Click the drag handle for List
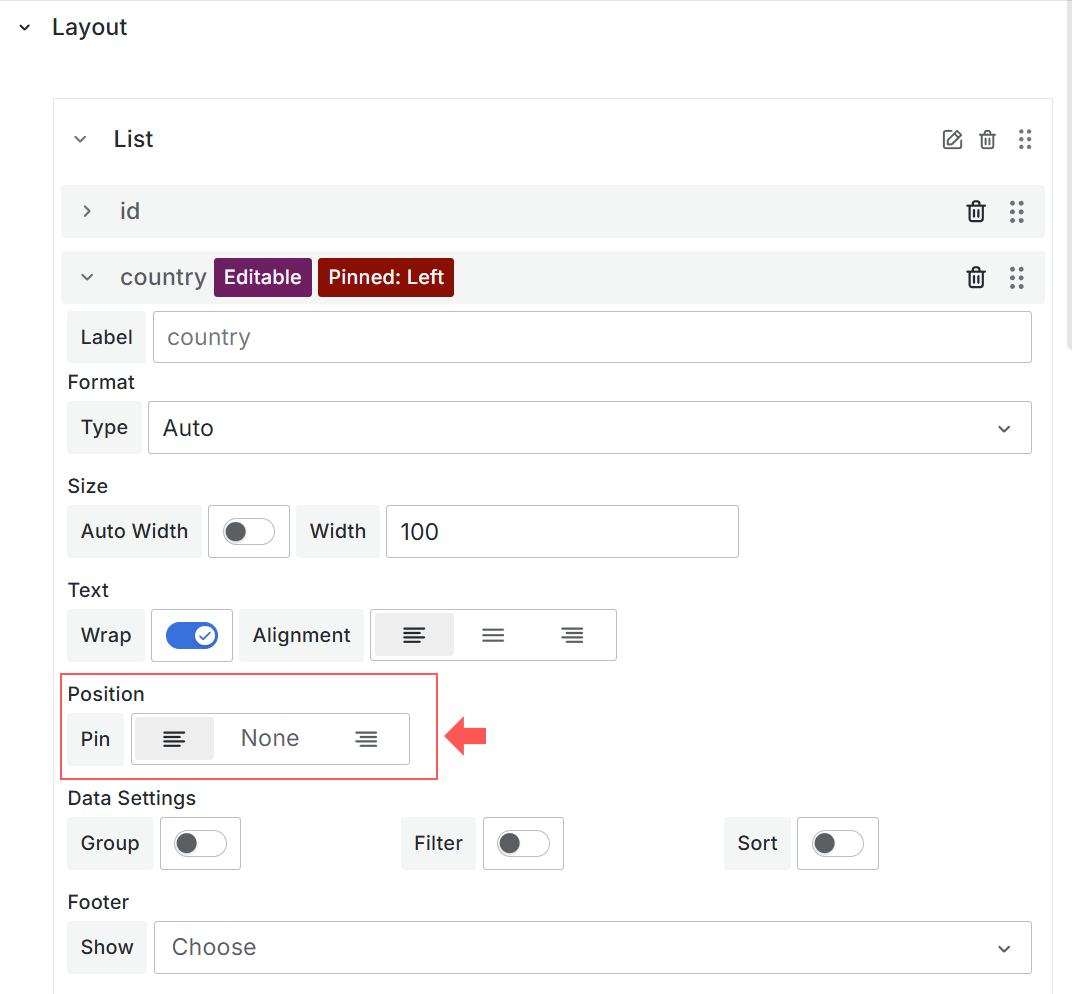The width and height of the screenshot is (1072, 994). pyautogui.click(x=1024, y=140)
